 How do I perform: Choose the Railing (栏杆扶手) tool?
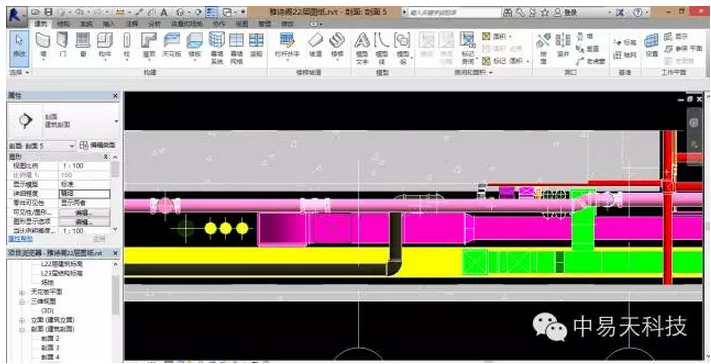tap(287, 47)
